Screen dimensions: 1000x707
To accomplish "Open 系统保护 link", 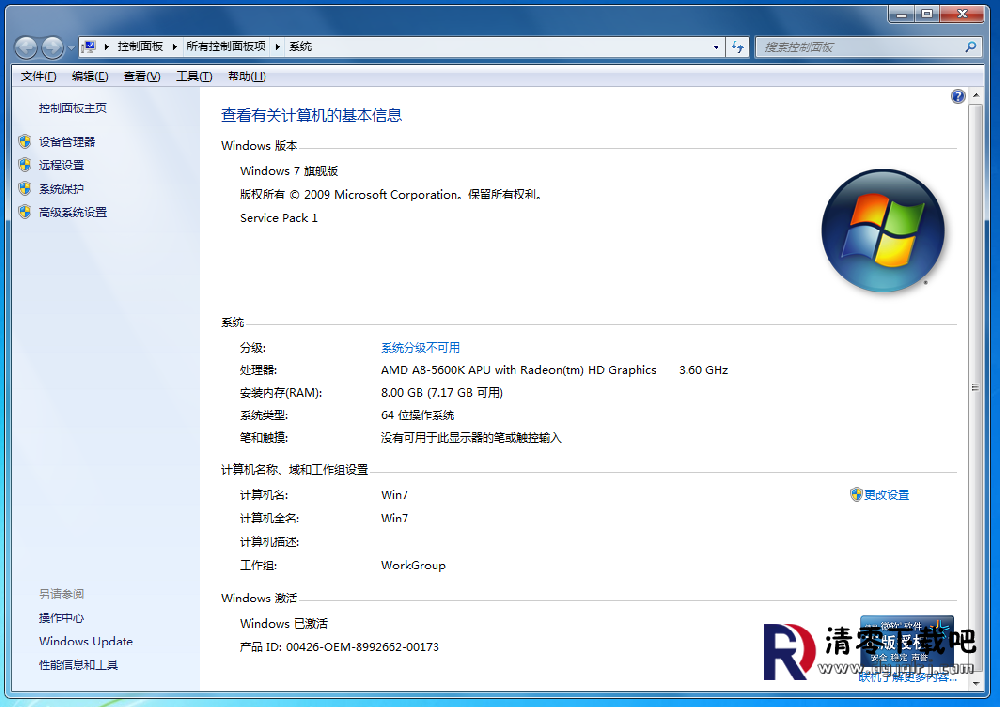I will [x=61, y=189].
